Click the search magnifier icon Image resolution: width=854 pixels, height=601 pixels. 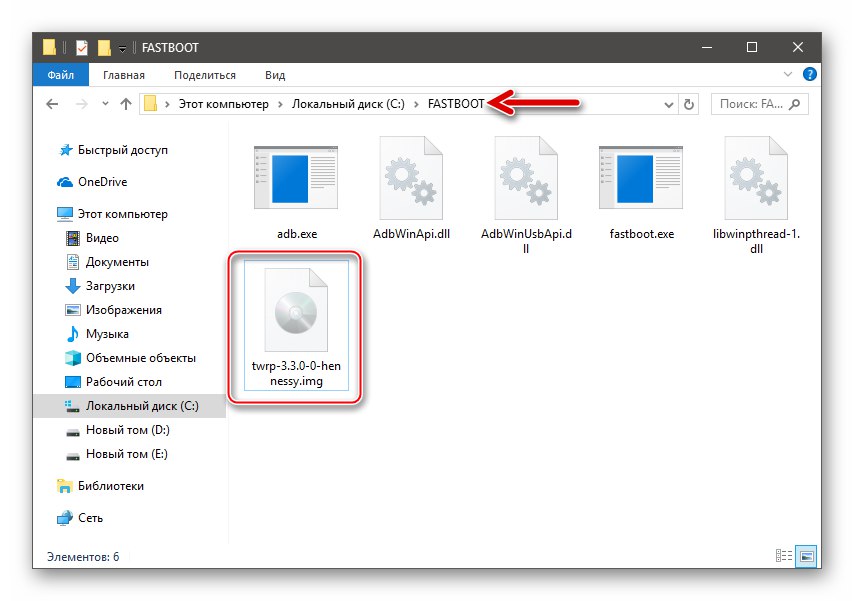795,104
